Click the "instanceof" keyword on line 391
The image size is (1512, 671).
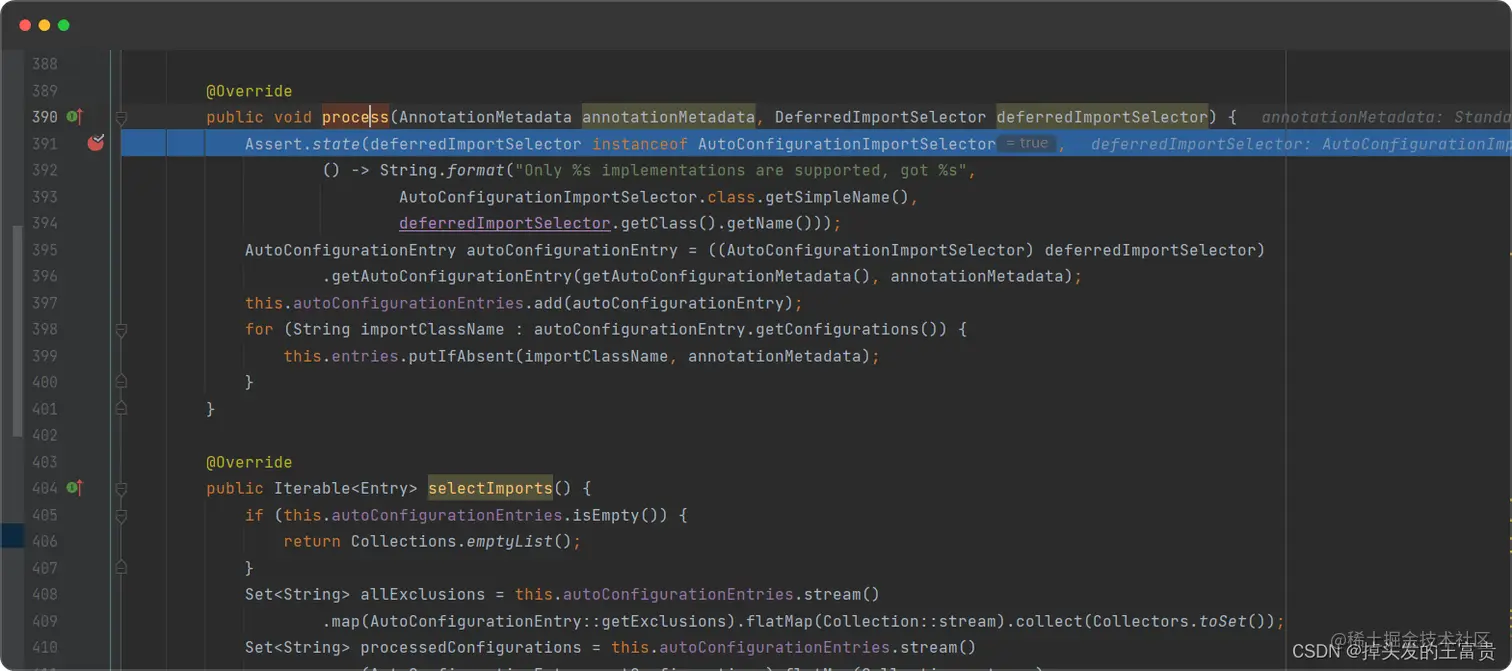click(x=640, y=144)
